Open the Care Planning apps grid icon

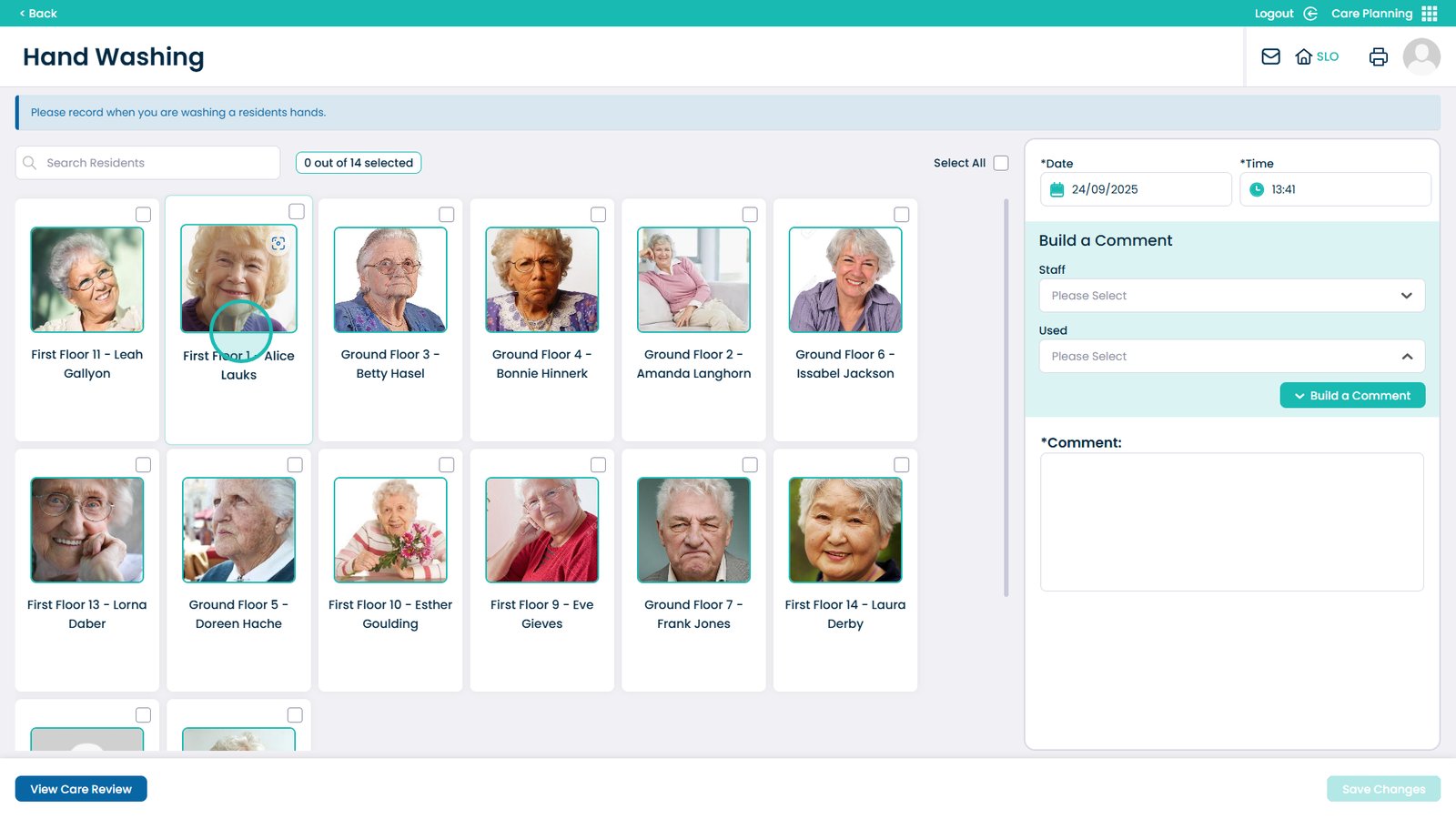click(1430, 14)
